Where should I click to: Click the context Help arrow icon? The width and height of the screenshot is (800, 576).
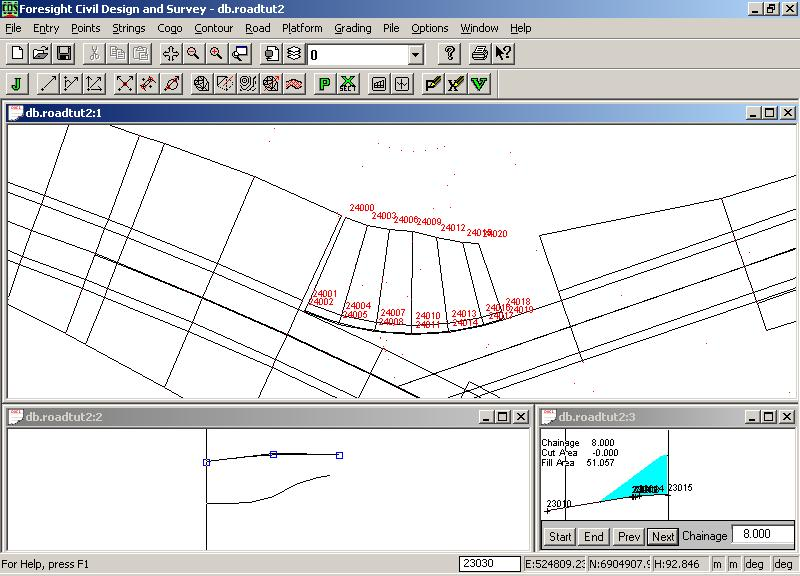tap(503, 54)
